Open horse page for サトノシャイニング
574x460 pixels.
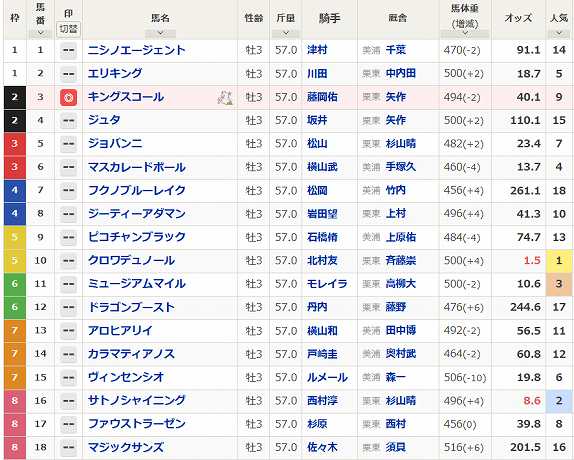[137, 401]
